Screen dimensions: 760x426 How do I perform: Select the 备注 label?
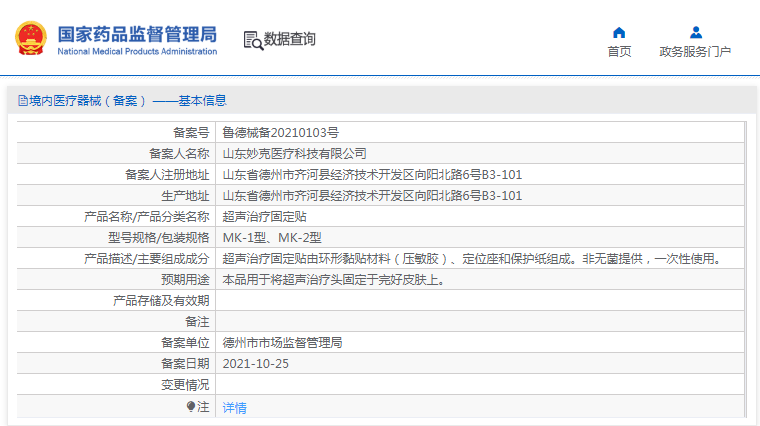tap(197, 322)
